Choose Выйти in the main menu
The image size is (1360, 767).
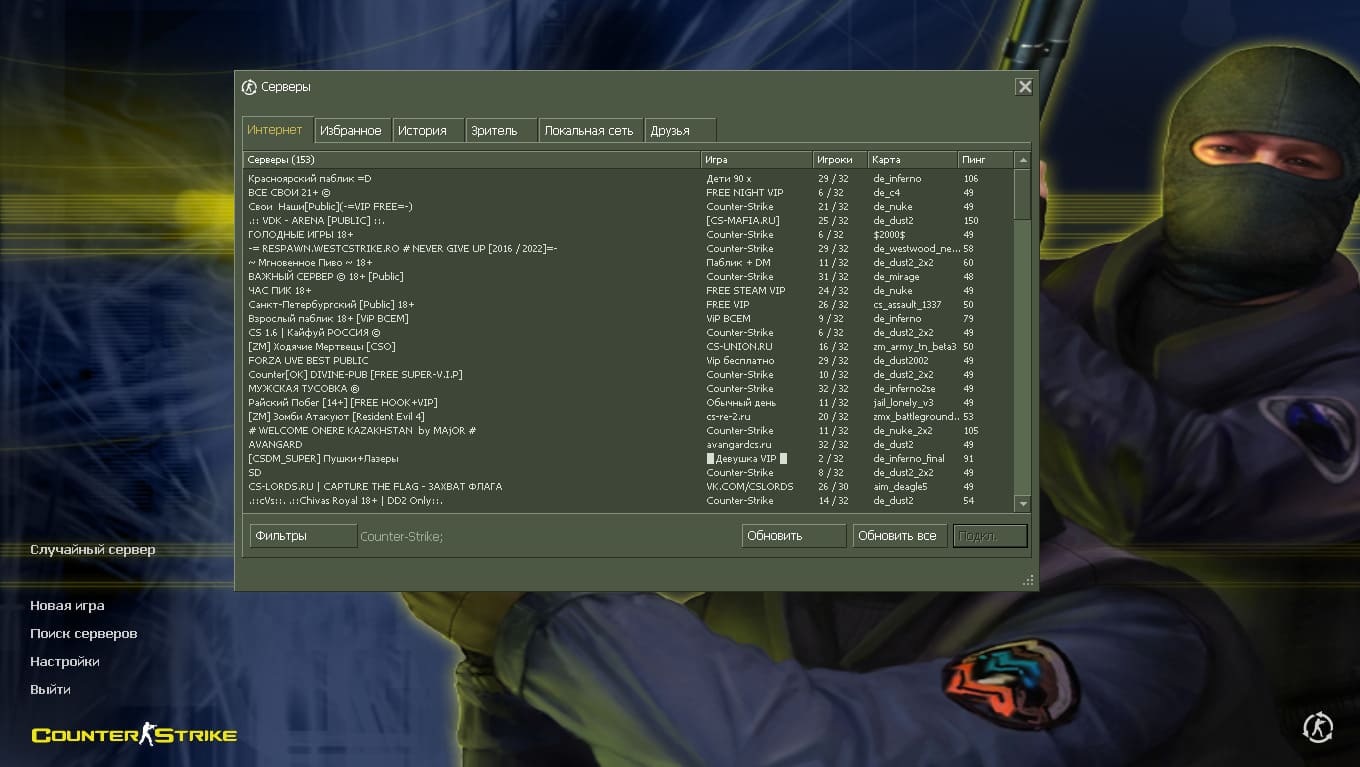tap(50, 690)
